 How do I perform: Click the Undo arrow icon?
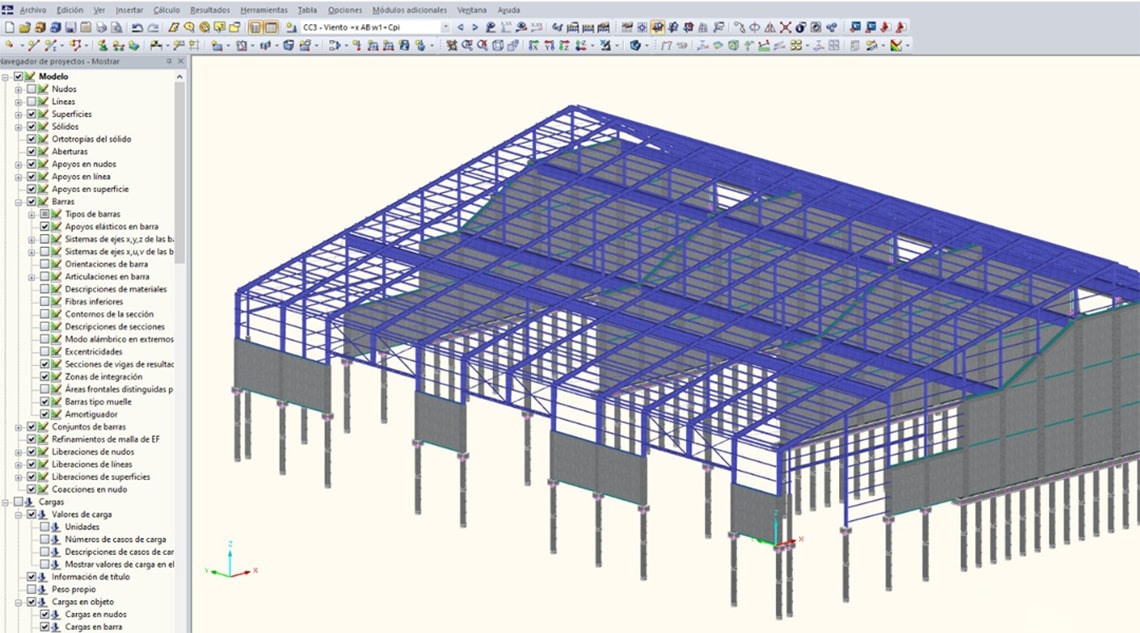pos(137,27)
